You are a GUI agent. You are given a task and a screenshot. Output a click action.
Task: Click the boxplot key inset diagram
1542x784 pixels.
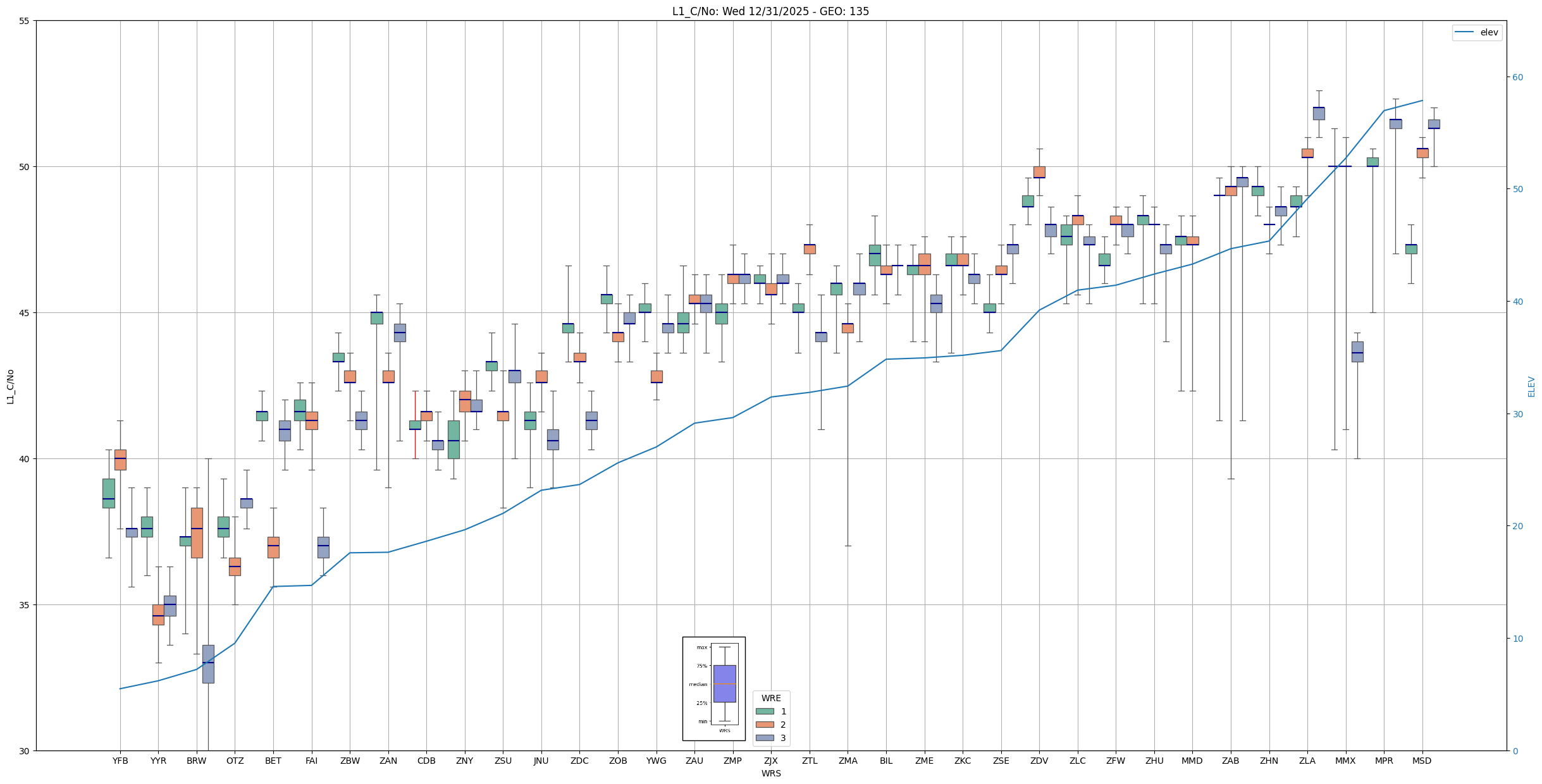(713, 689)
